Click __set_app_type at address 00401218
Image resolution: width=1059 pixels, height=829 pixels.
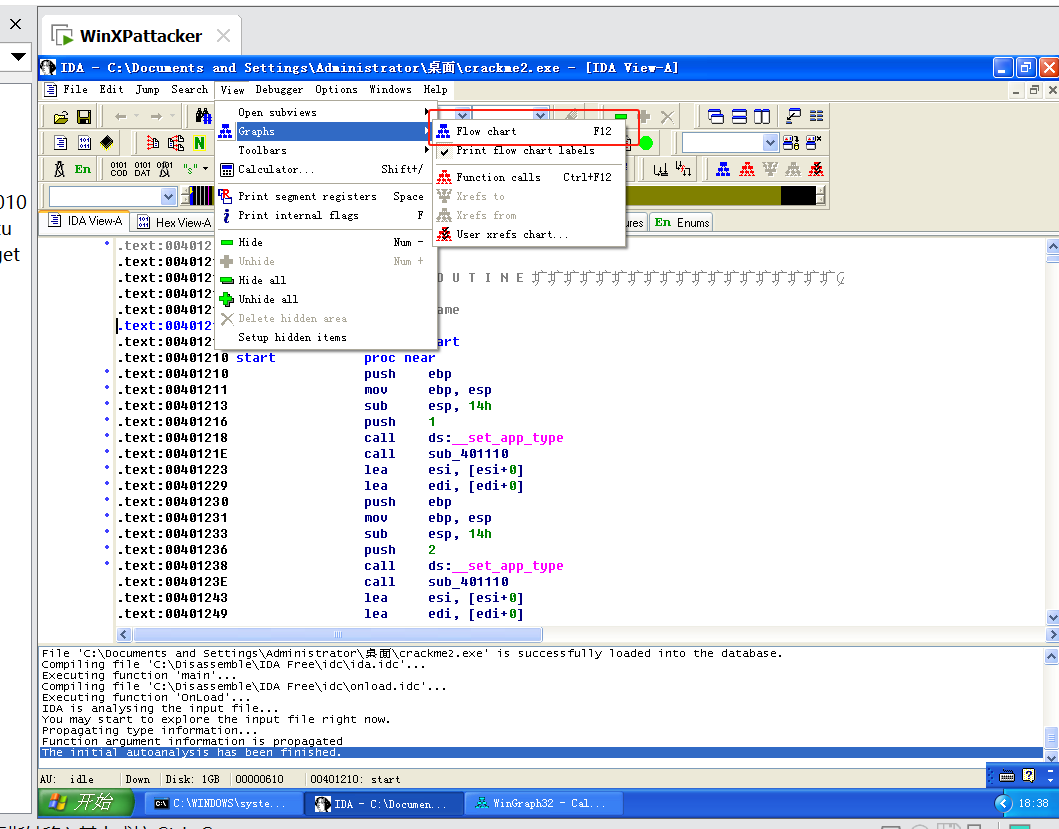click(507, 438)
